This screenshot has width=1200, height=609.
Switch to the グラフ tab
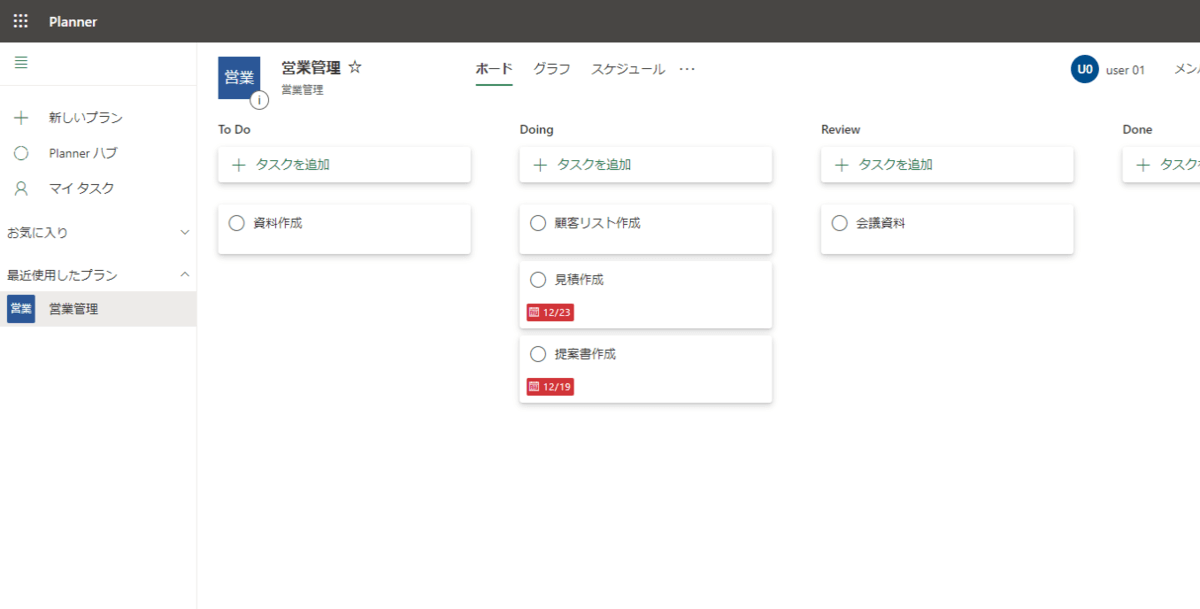click(552, 69)
